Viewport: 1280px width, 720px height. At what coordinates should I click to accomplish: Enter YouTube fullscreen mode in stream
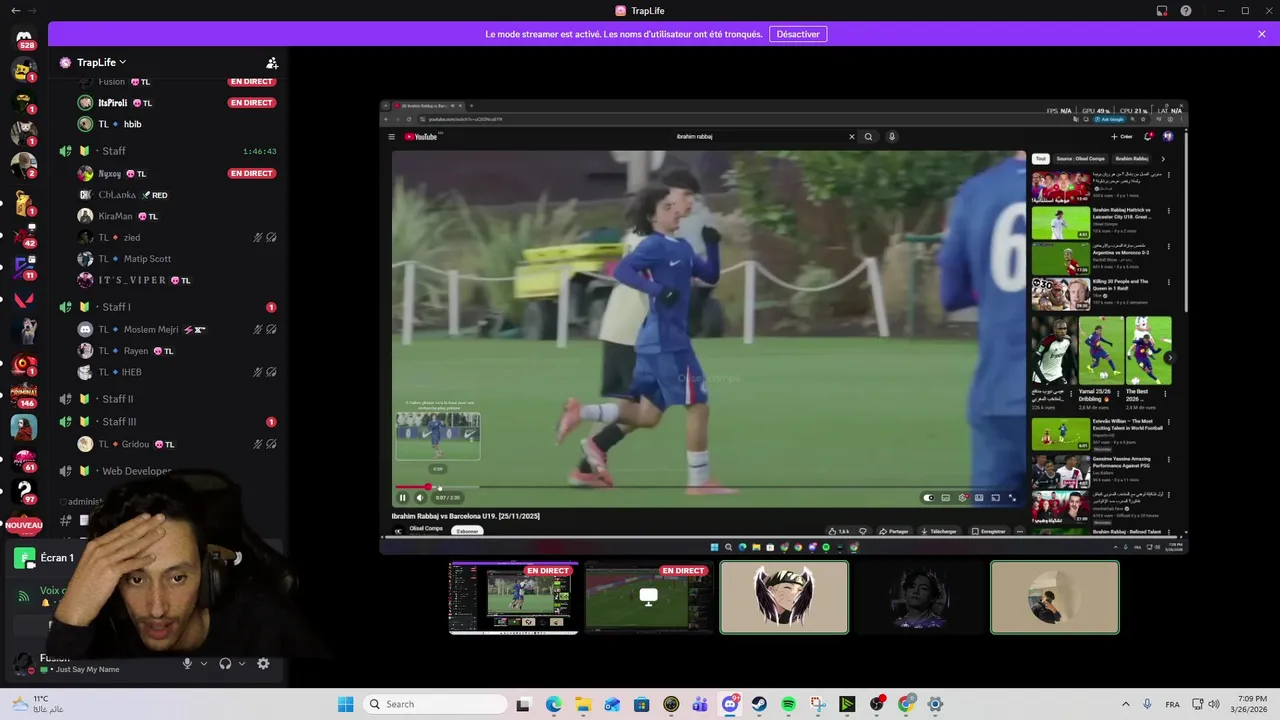pos(1012,497)
